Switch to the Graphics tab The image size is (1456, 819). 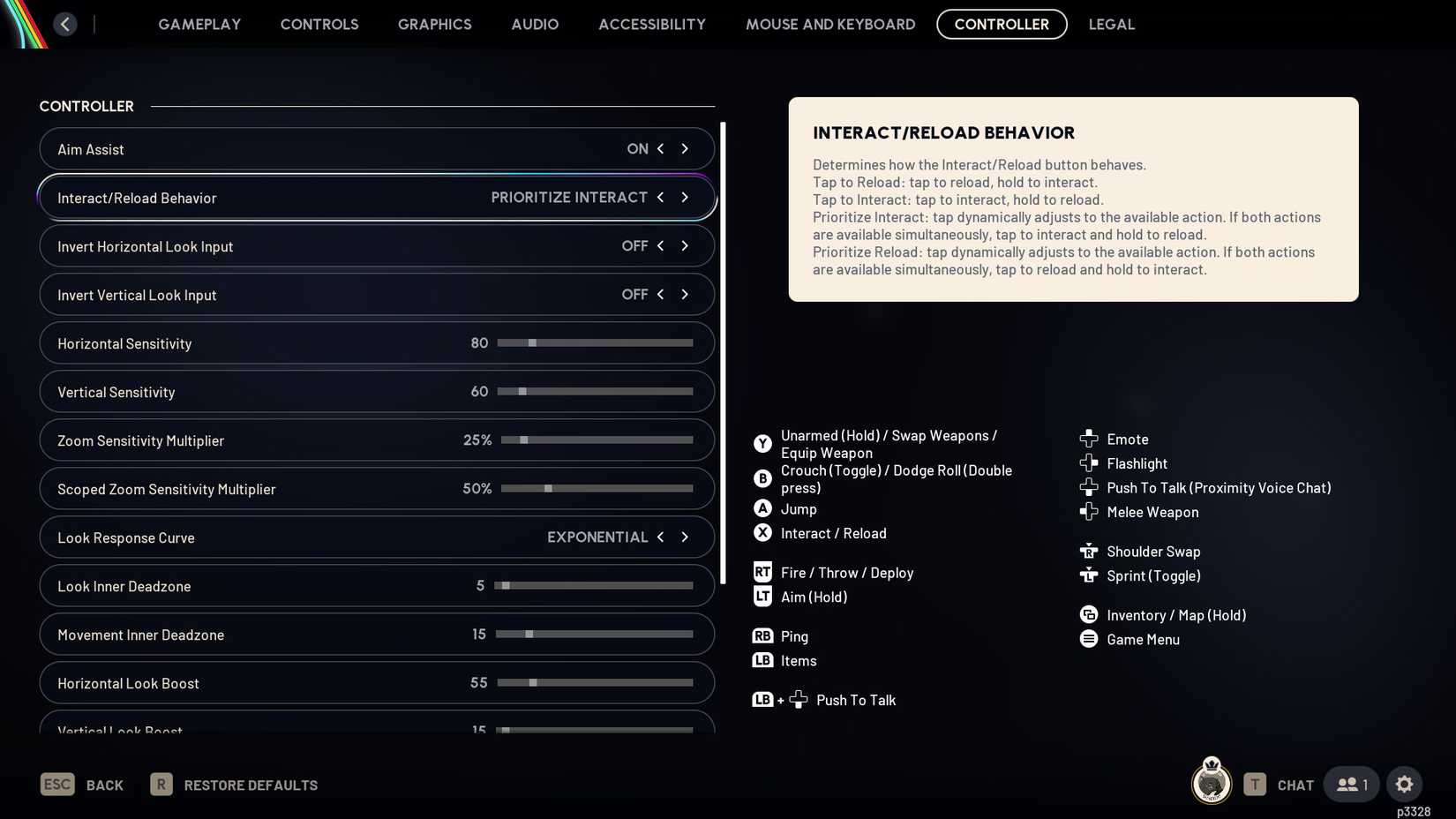point(434,24)
